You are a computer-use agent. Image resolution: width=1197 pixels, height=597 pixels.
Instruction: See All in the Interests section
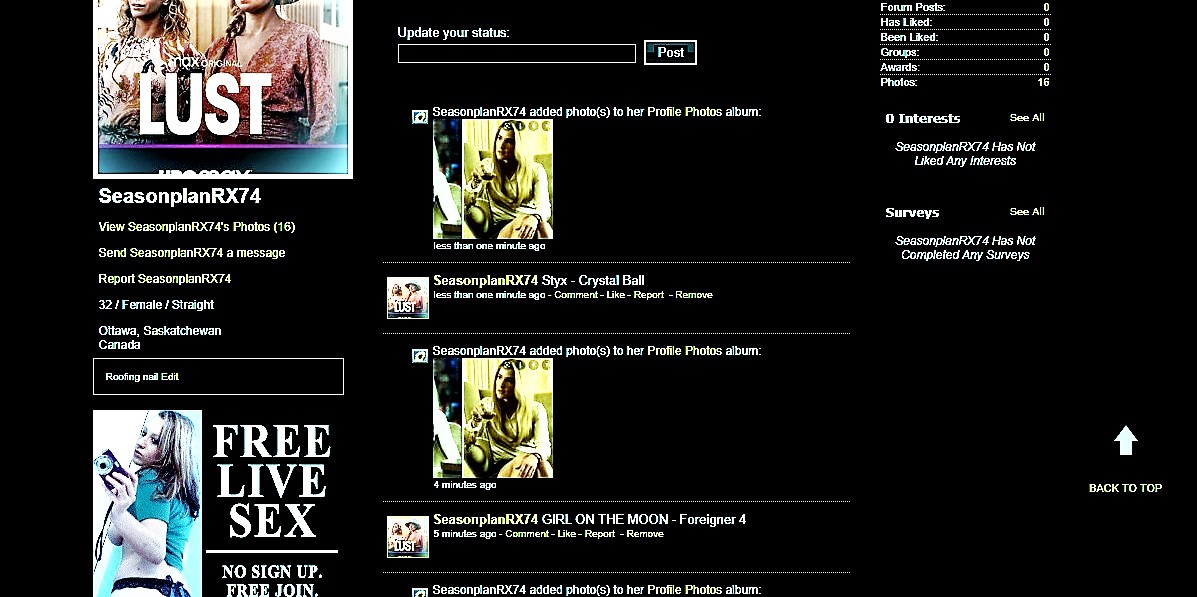click(1026, 118)
